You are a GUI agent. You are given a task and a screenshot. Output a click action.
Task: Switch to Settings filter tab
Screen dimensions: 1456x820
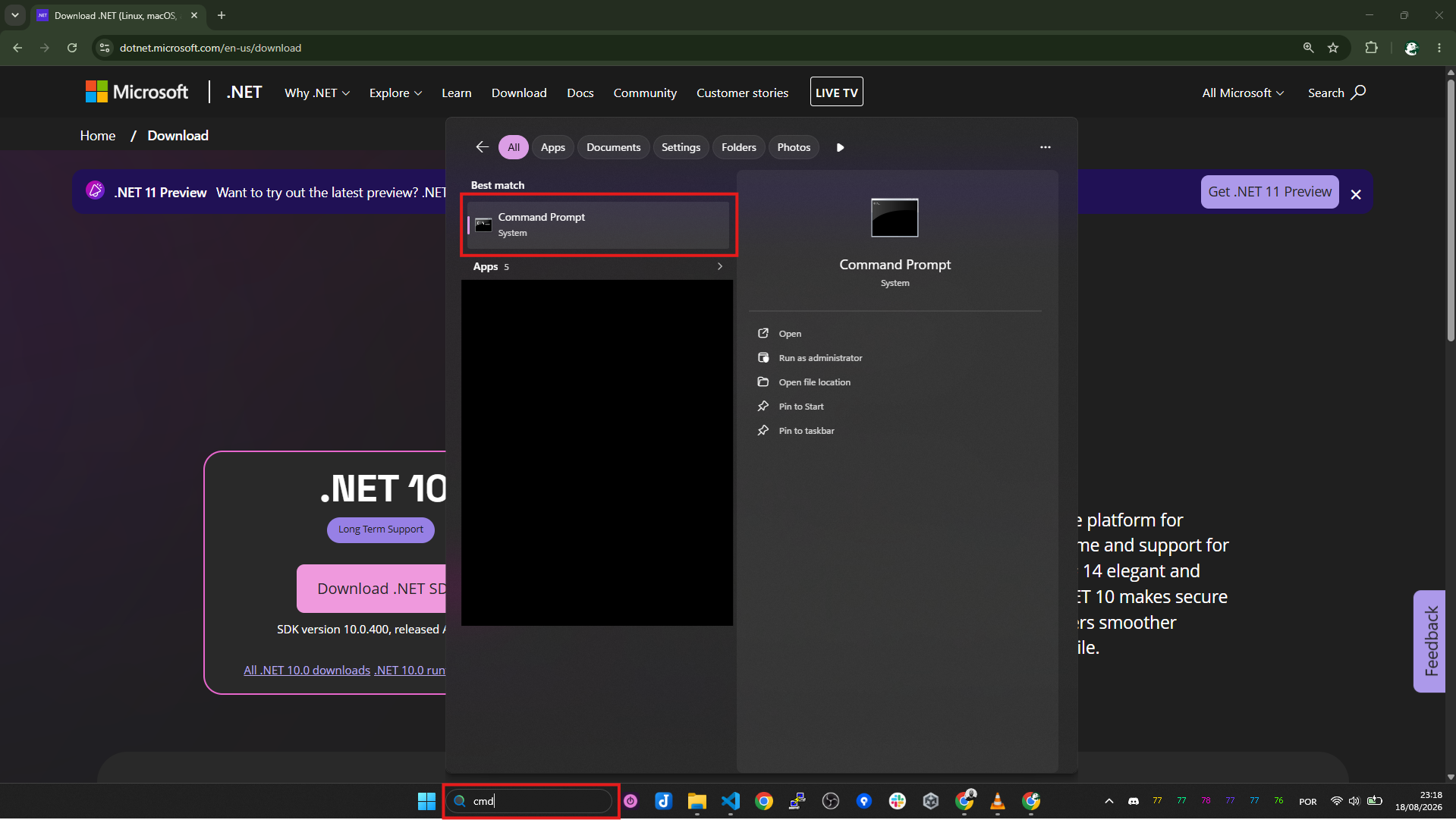[x=681, y=147]
